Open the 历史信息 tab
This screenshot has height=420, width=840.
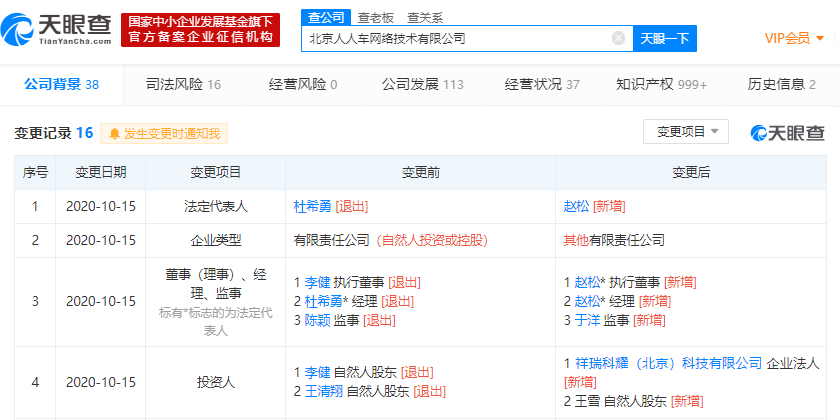click(x=782, y=84)
